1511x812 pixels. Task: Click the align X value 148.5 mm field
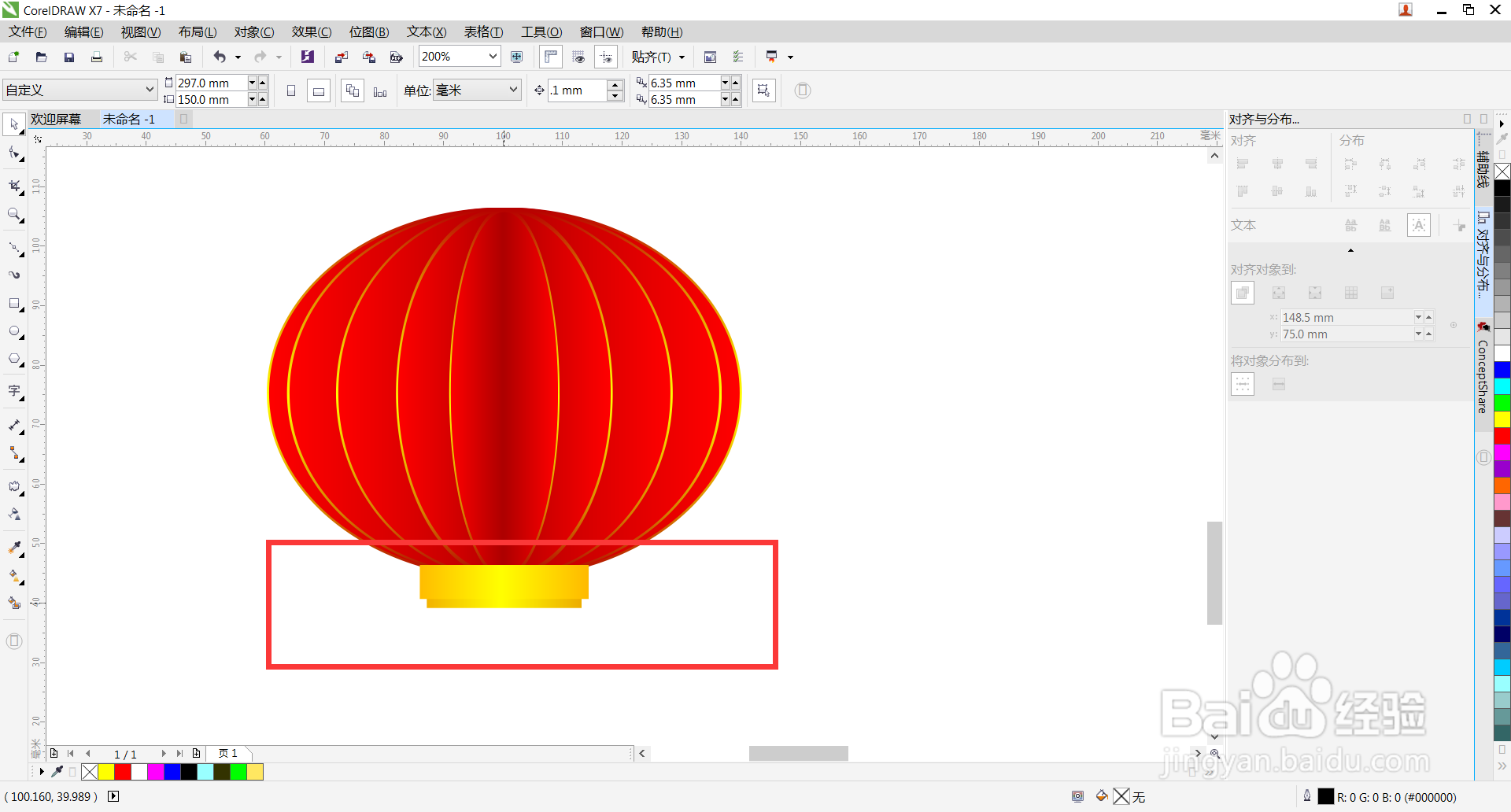click(1347, 317)
